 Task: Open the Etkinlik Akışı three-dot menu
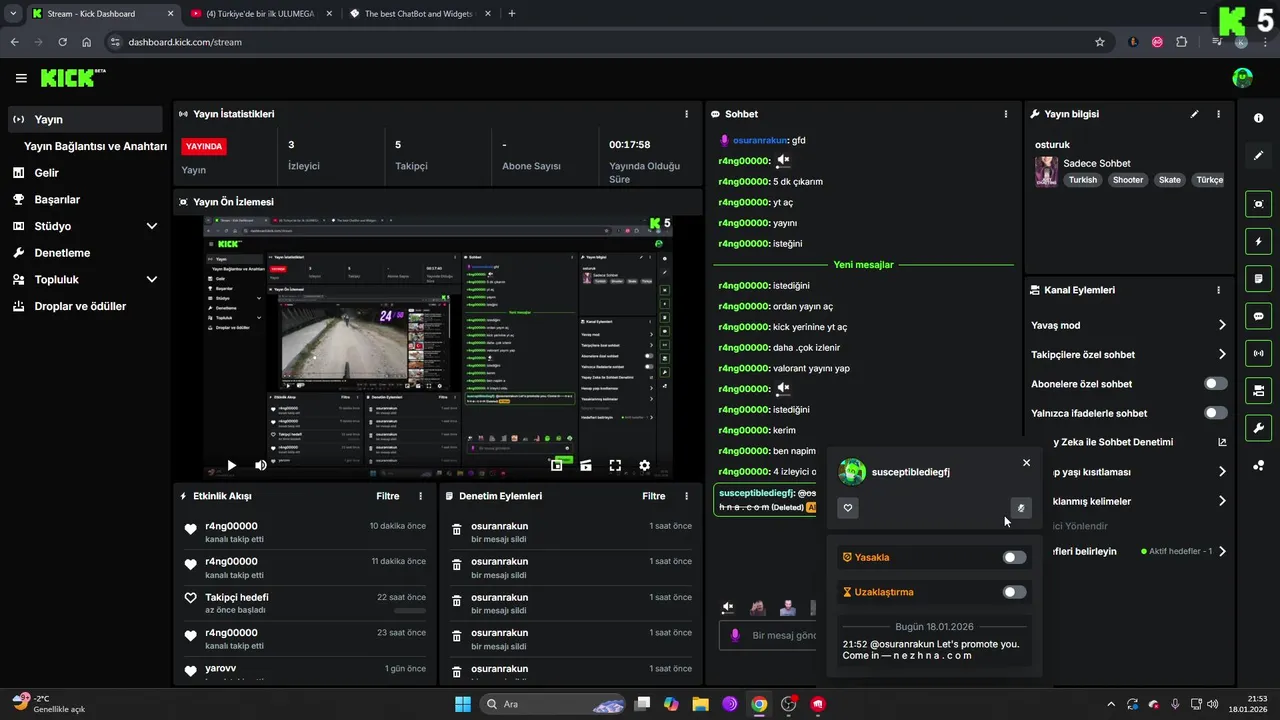420,496
